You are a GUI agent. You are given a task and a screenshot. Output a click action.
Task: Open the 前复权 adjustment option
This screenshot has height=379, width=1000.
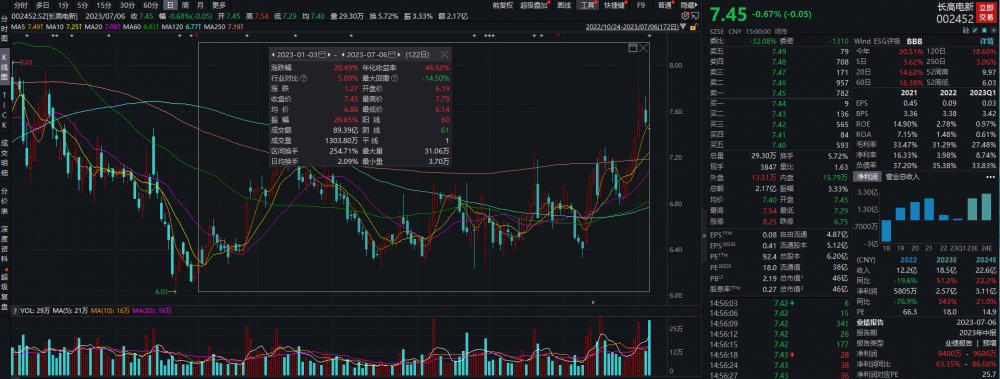pyautogui.click(x=503, y=4)
